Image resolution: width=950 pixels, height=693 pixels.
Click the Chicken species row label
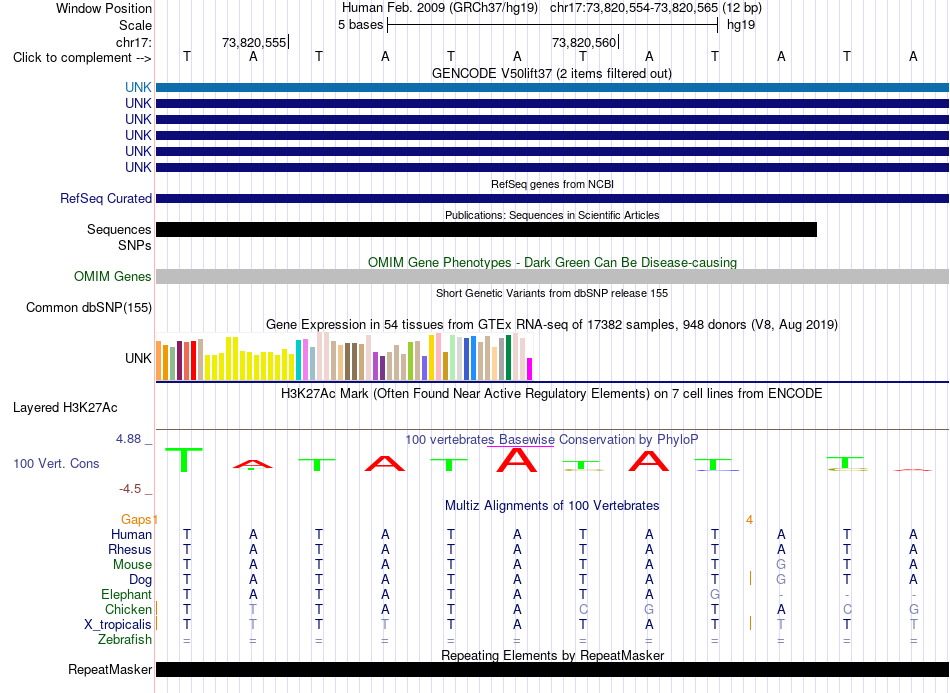coord(128,609)
